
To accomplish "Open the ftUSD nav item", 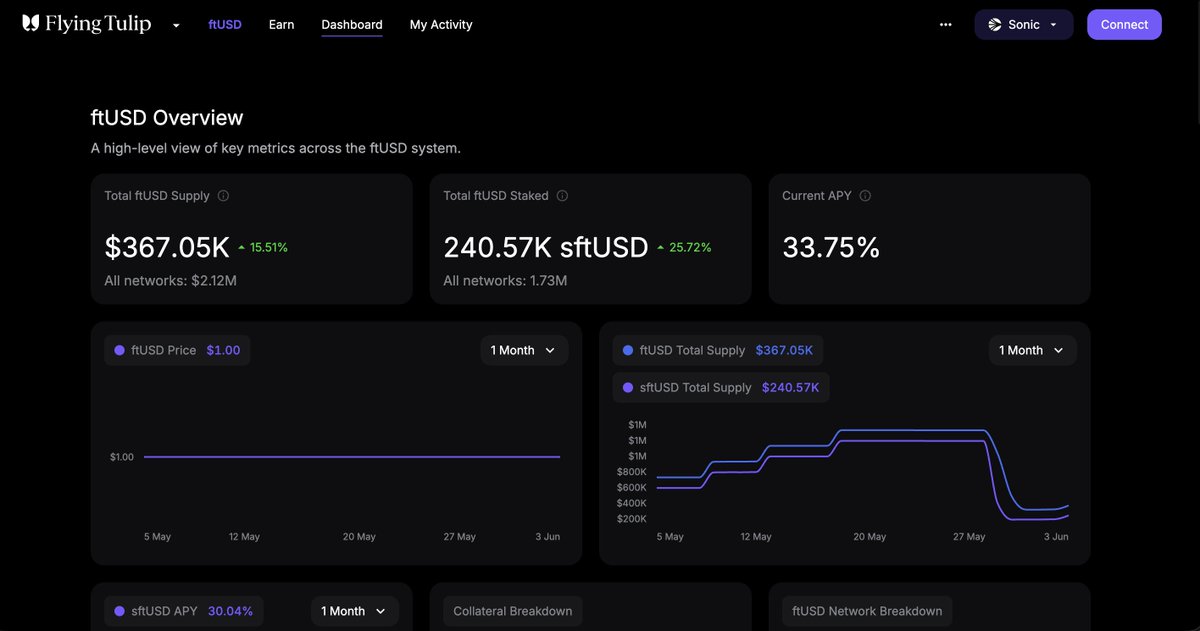I will click(225, 24).
